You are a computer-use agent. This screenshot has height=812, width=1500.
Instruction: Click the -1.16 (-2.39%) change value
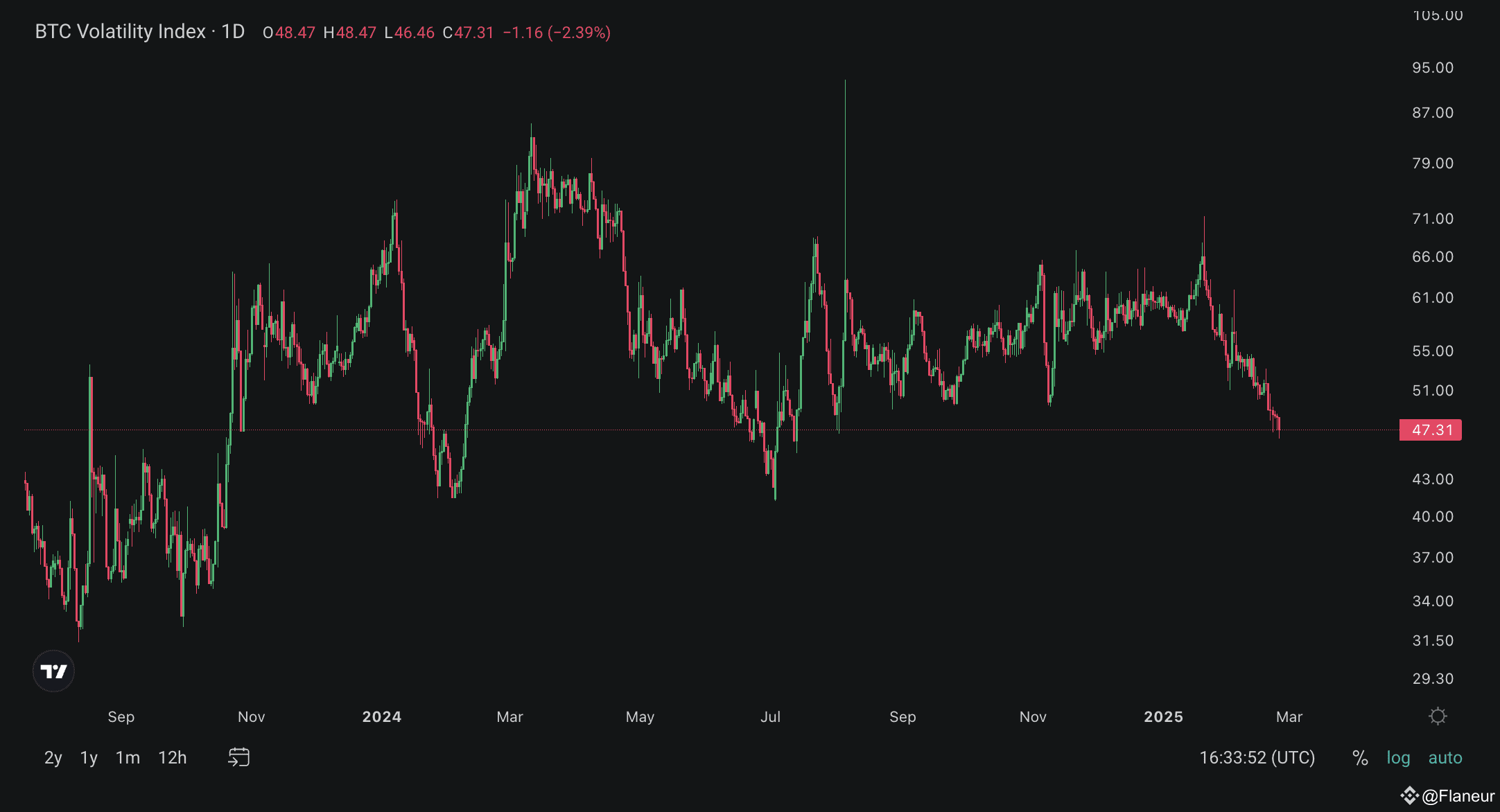[x=556, y=33]
